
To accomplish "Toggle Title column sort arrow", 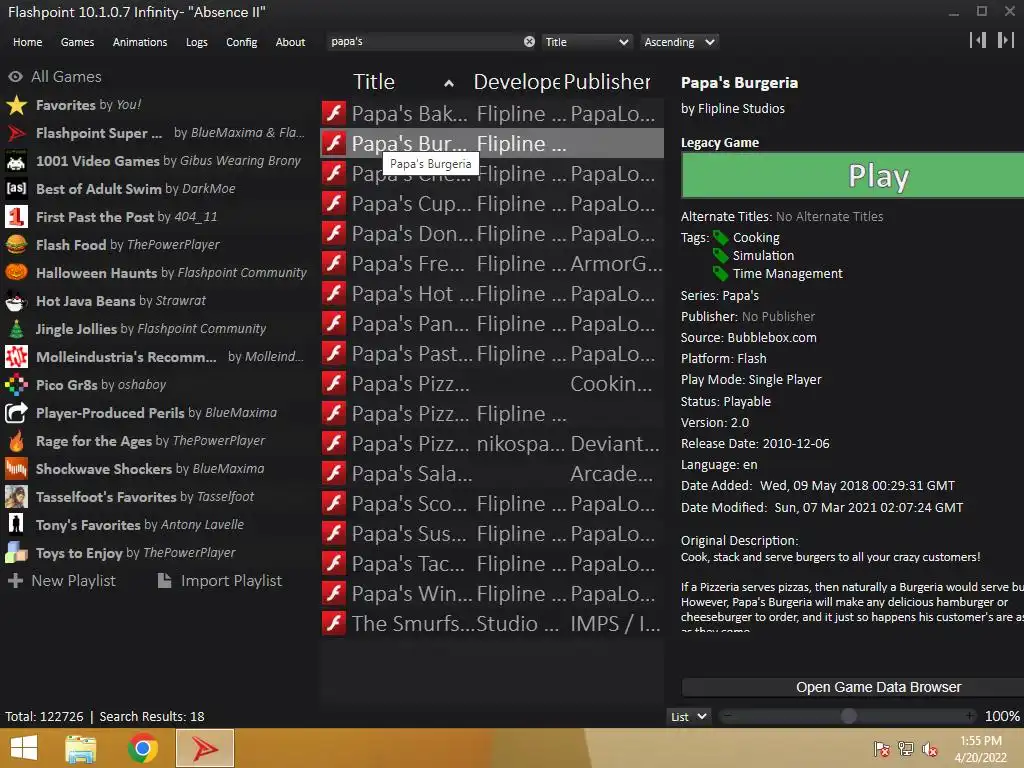I will pyautogui.click(x=449, y=83).
